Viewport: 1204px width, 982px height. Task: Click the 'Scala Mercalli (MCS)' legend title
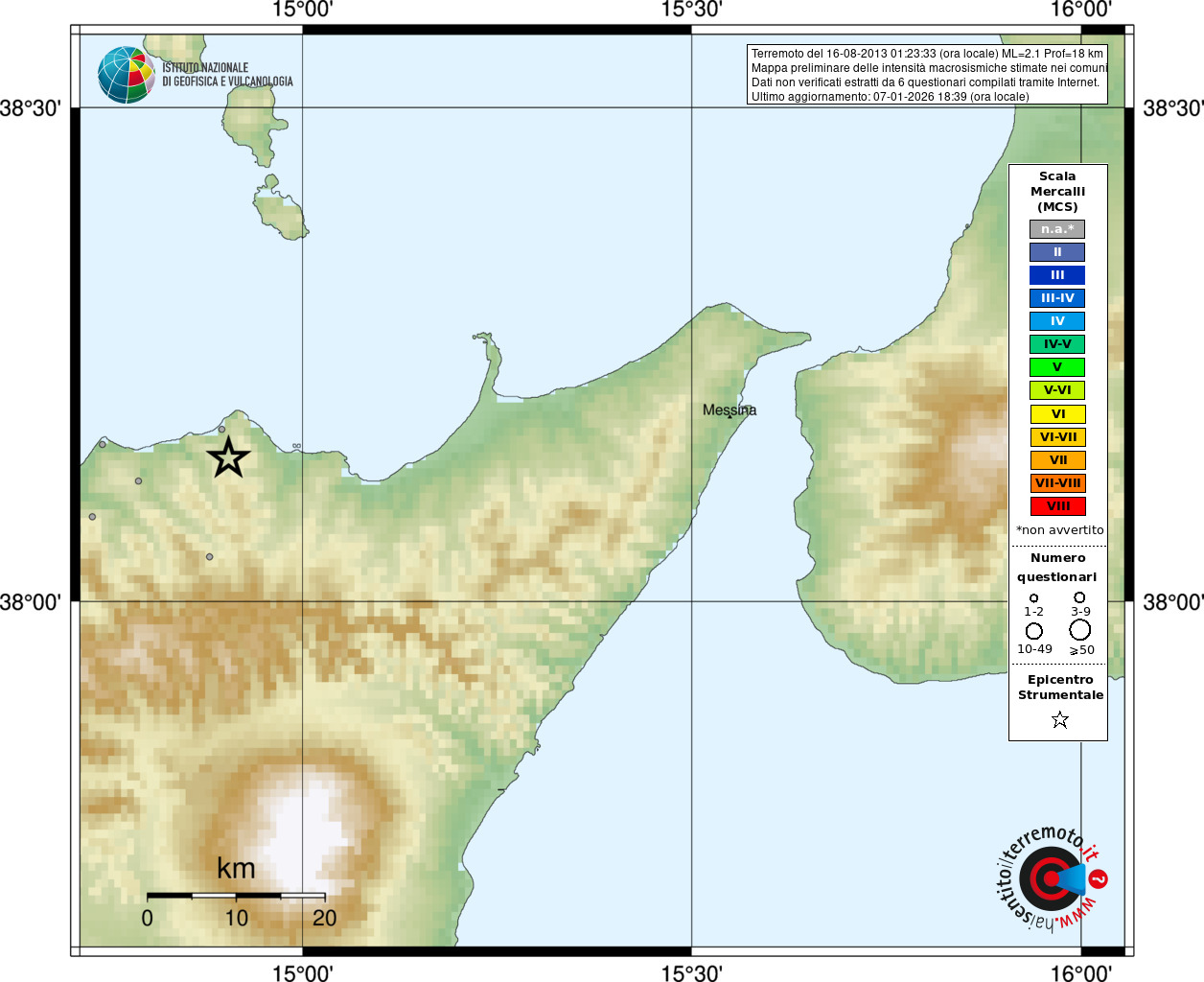[1057, 191]
